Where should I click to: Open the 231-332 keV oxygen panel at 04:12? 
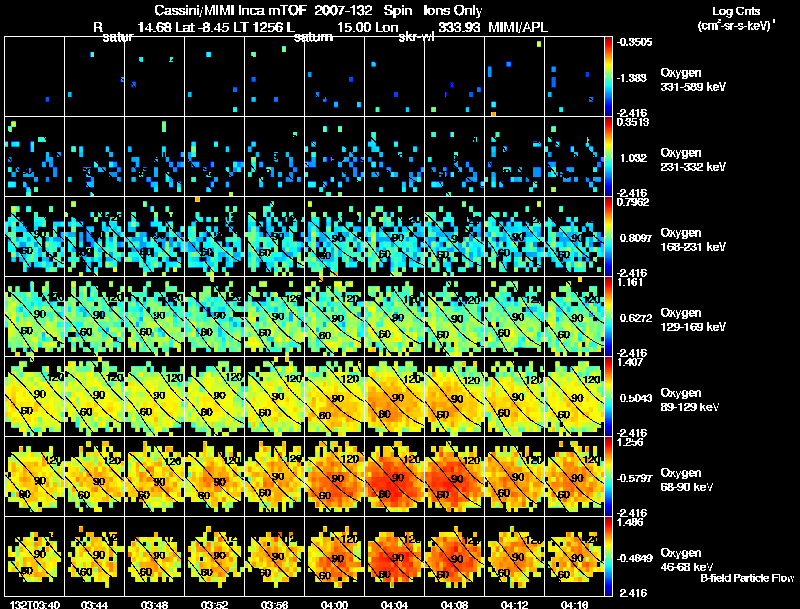pyautogui.click(x=514, y=156)
